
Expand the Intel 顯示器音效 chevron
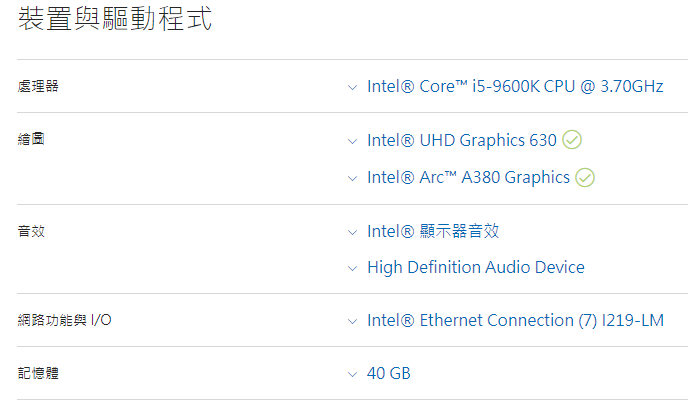352,232
